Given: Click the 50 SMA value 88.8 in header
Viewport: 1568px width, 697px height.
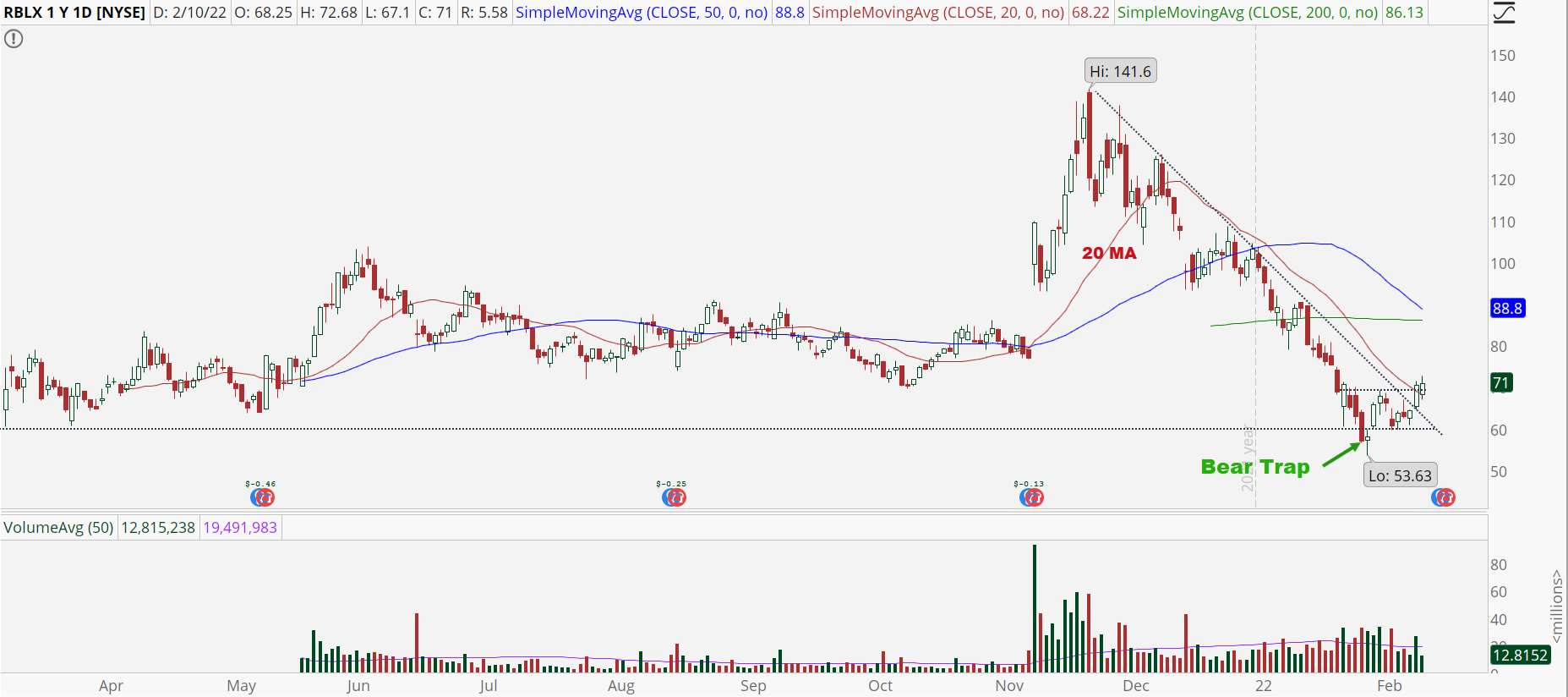Looking at the screenshot, I should pos(789,13).
